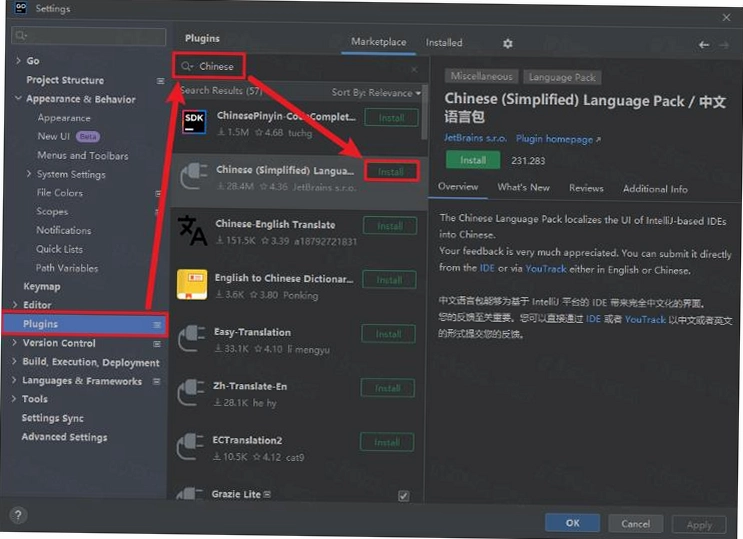Click the Project Structure project-level icon
This screenshot has height=539, width=743.
[160, 81]
